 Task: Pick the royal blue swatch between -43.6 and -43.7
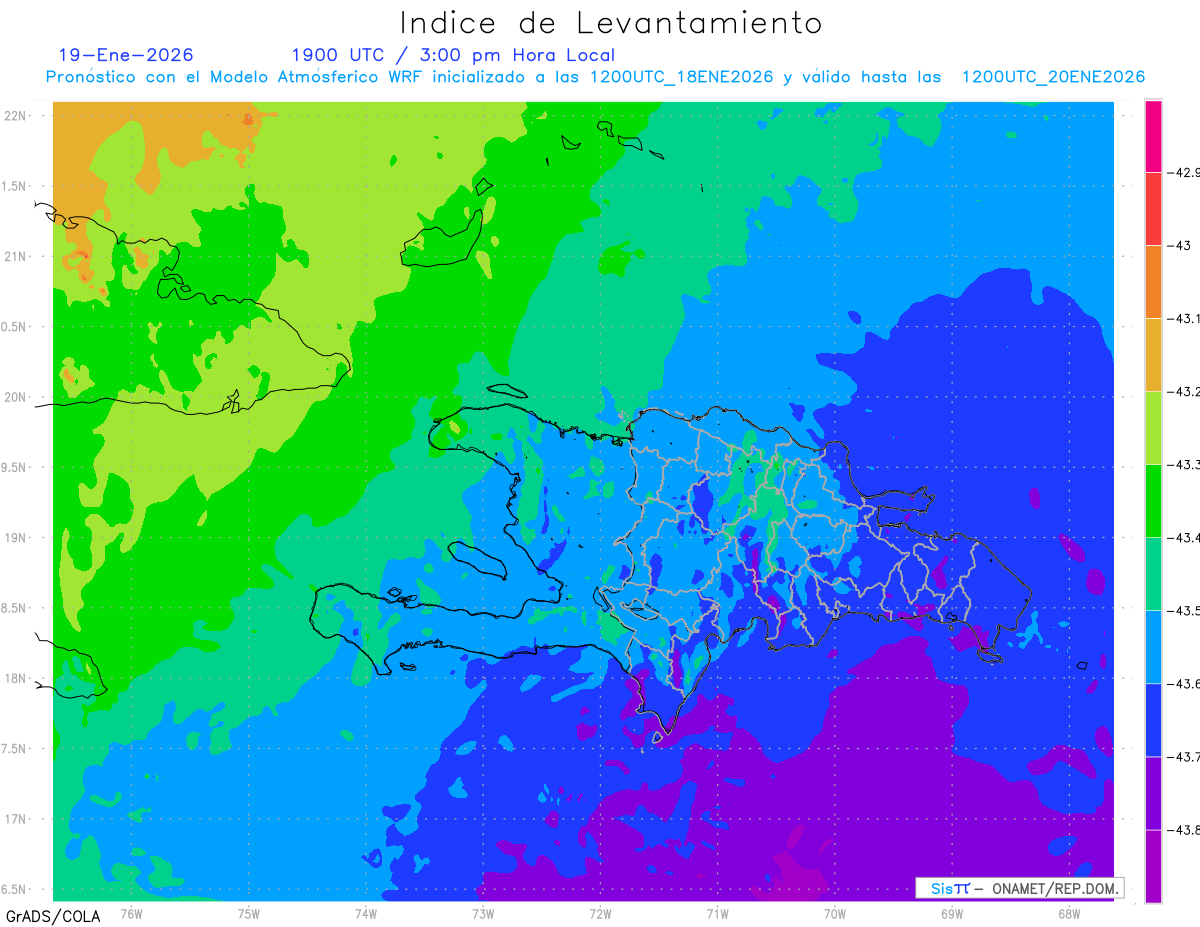tap(1153, 719)
